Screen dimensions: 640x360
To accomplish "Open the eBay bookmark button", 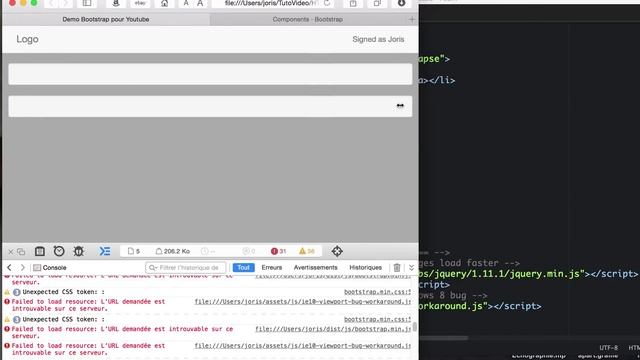I will pyautogui.click(x=140, y=3).
